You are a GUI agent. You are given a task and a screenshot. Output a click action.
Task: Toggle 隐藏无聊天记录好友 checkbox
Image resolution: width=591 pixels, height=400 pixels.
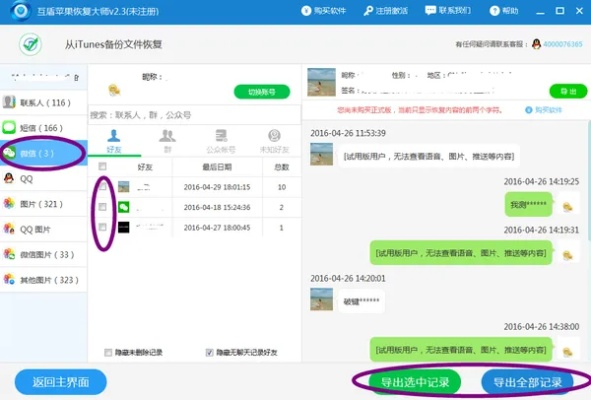tap(210, 352)
